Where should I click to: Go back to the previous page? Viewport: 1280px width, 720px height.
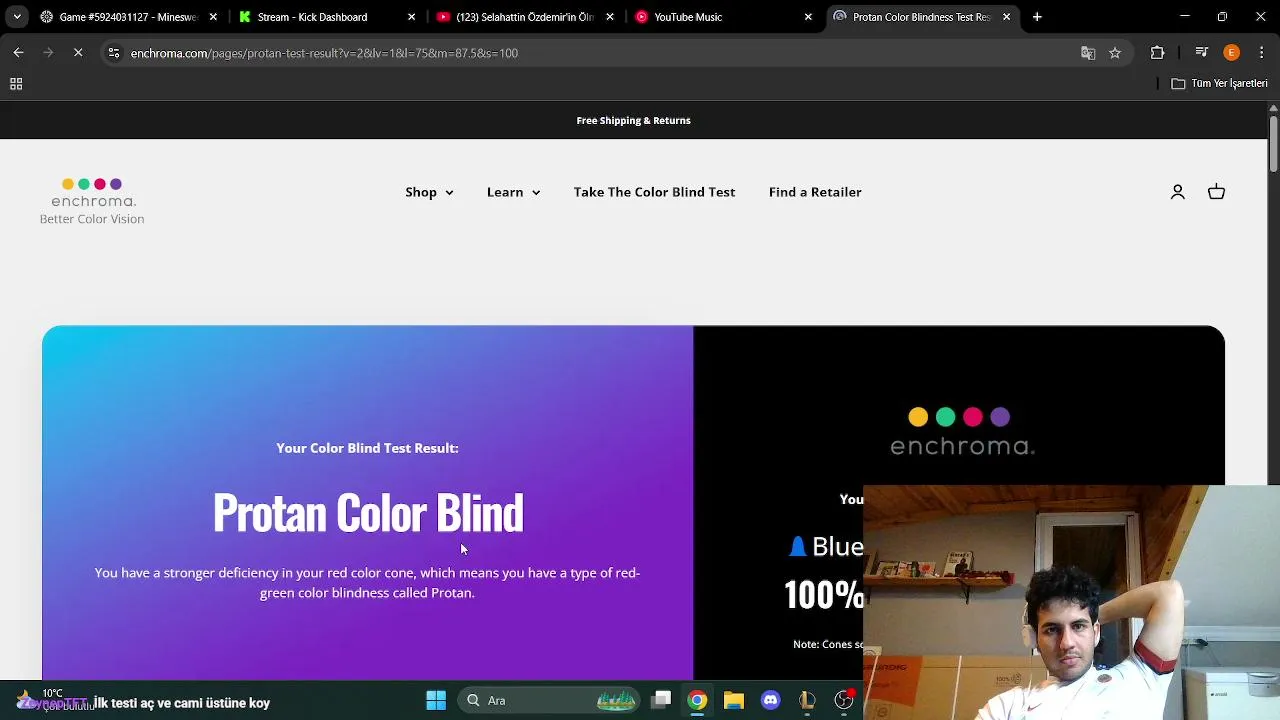(x=18, y=52)
